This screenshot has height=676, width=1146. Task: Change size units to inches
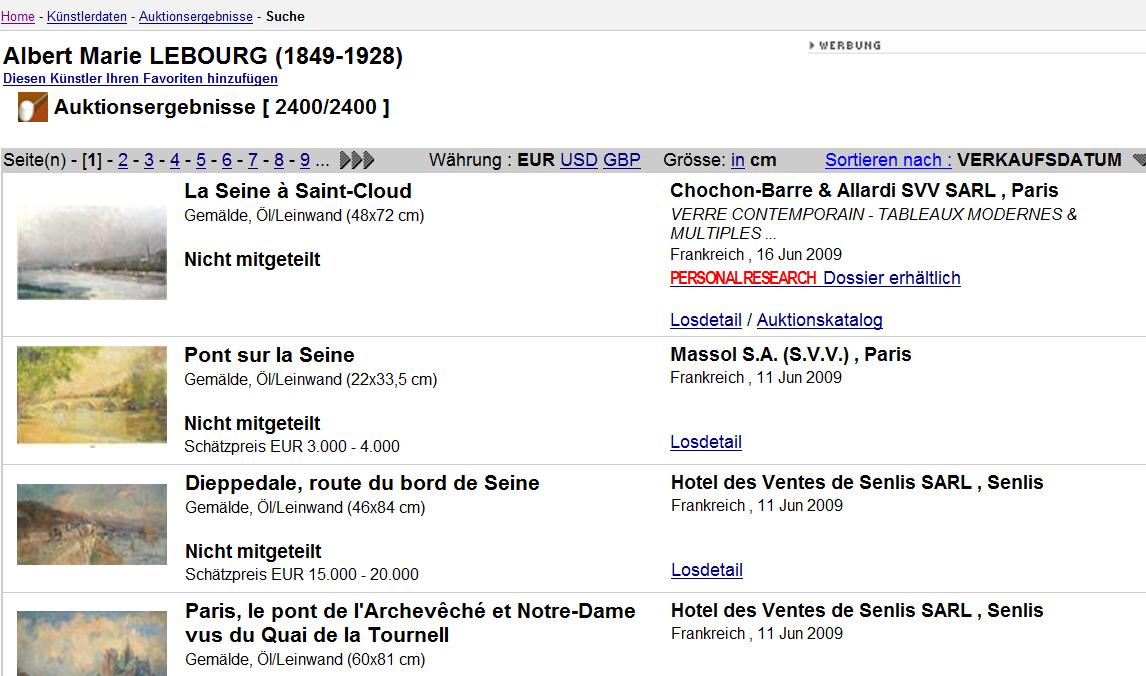[737, 160]
